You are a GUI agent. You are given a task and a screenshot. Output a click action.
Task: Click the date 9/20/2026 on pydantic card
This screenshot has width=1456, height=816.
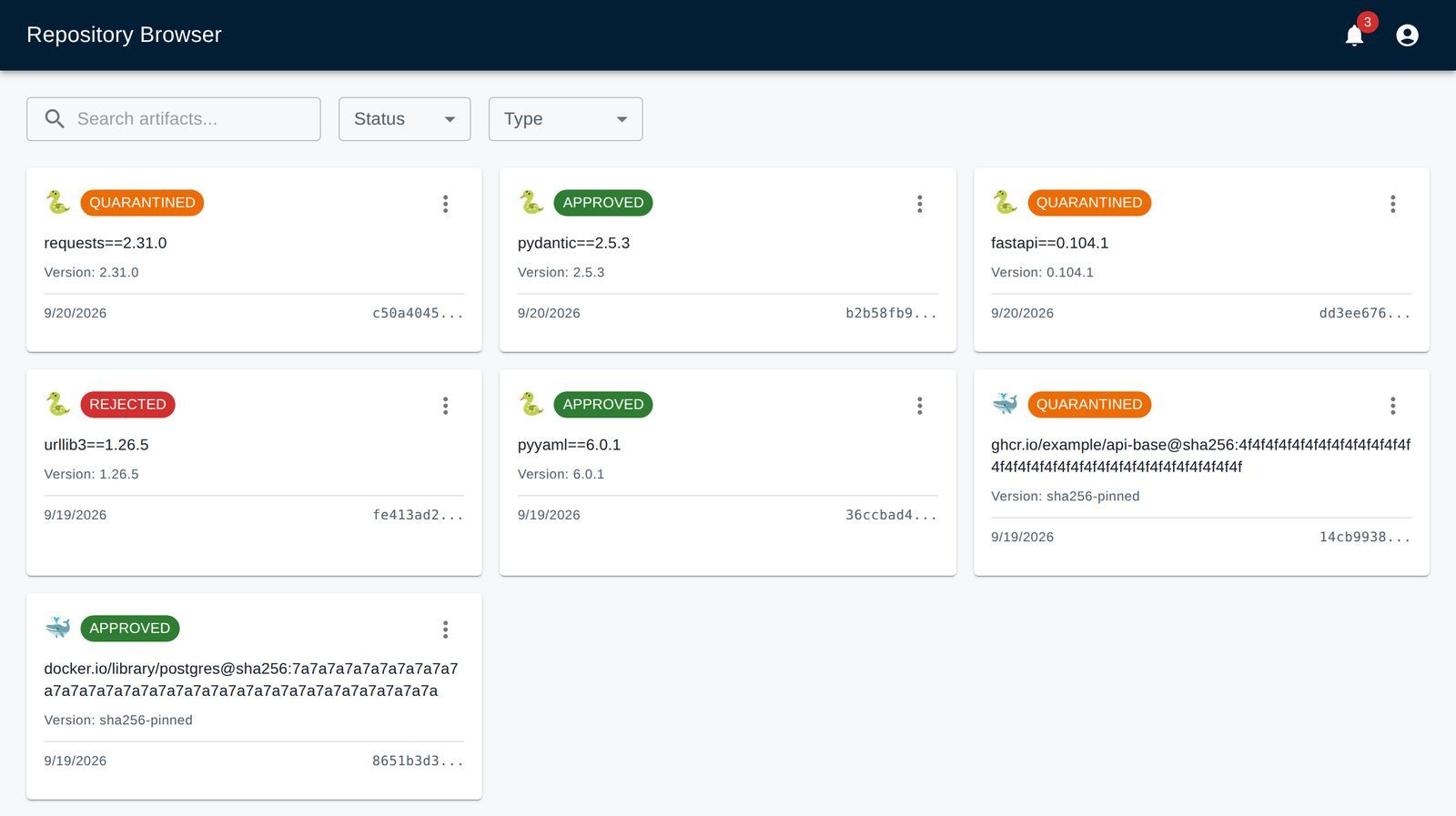[x=549, y=313]
